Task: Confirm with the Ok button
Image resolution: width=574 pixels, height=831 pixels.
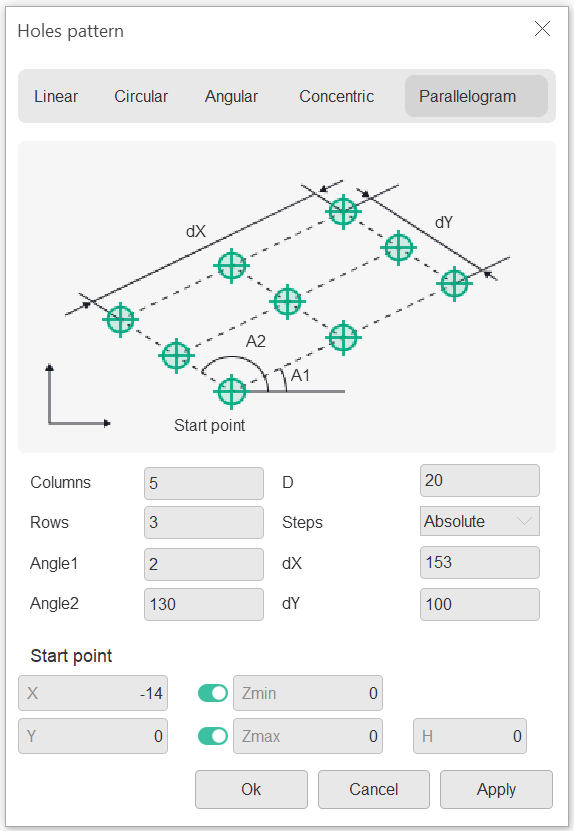Action: 251,789
